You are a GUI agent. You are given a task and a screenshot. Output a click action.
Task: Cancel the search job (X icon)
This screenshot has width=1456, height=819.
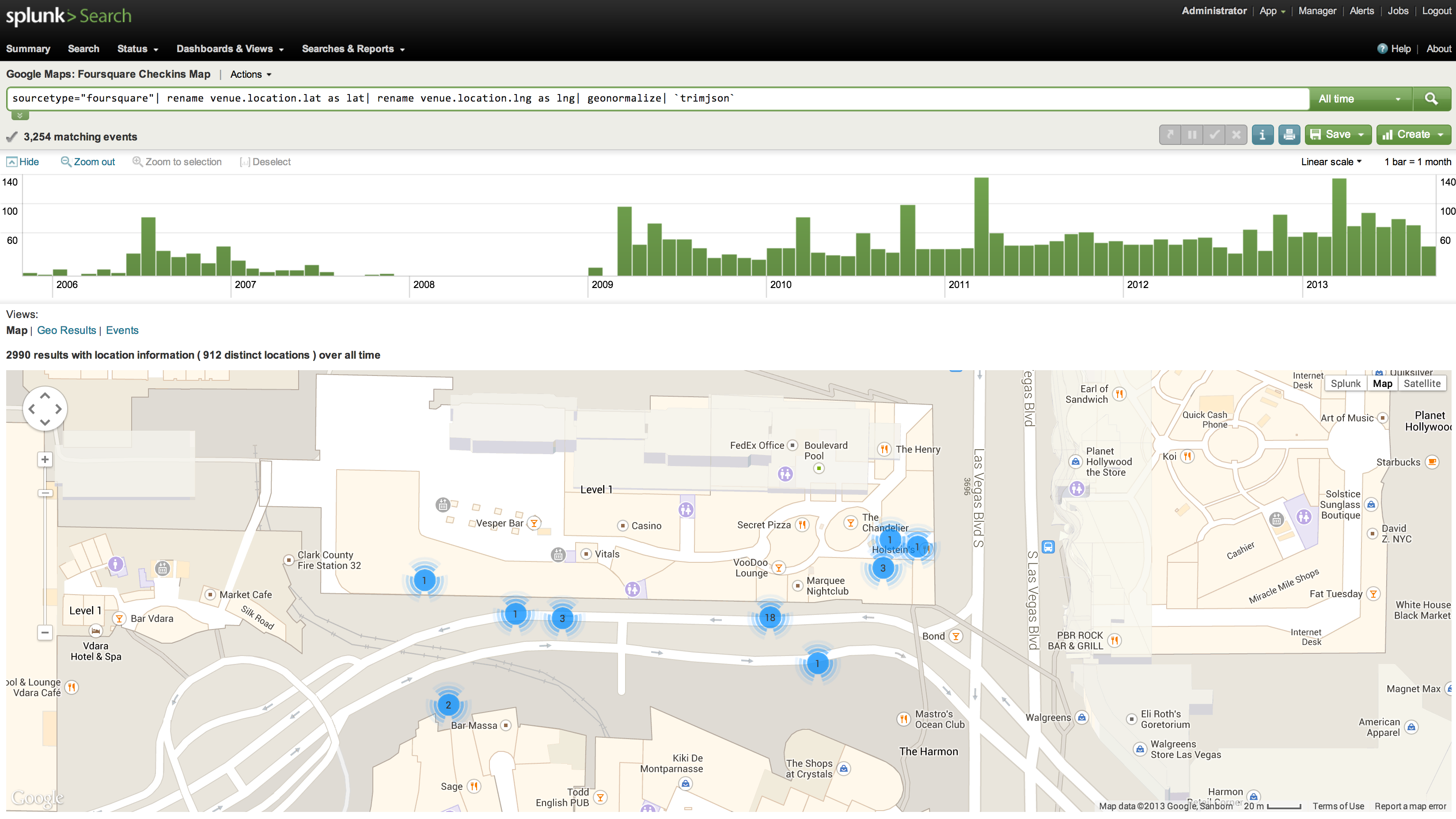1236,135
